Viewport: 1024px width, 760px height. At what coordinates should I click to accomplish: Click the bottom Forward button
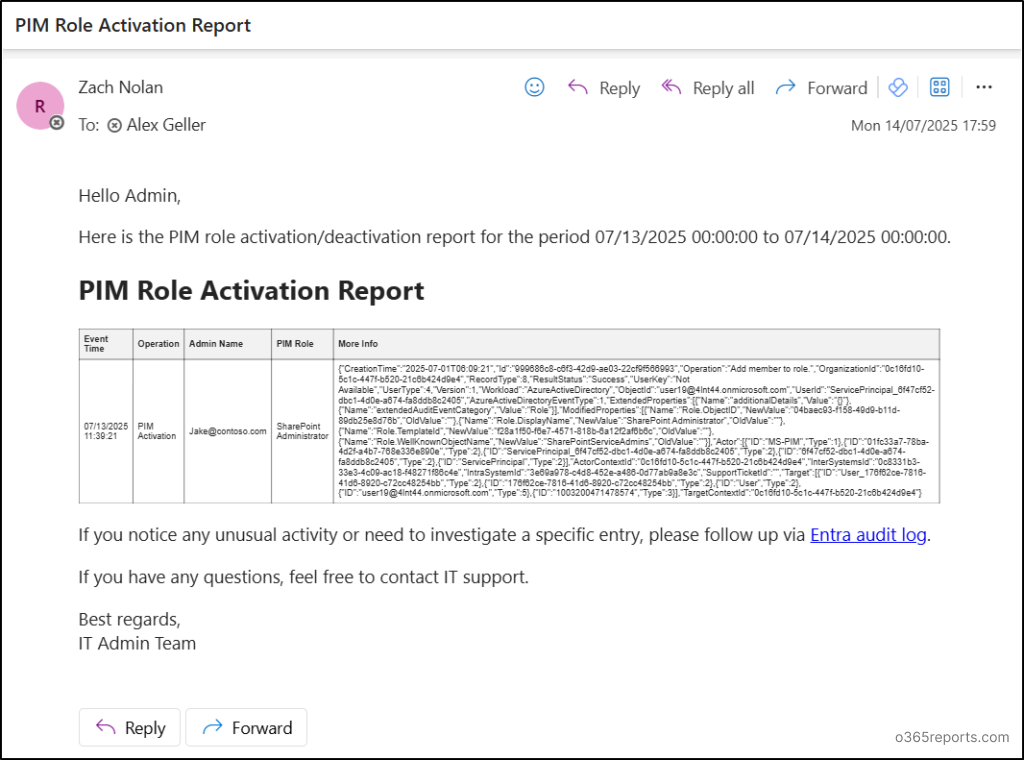pyautogui.click(x=246, y=727)
